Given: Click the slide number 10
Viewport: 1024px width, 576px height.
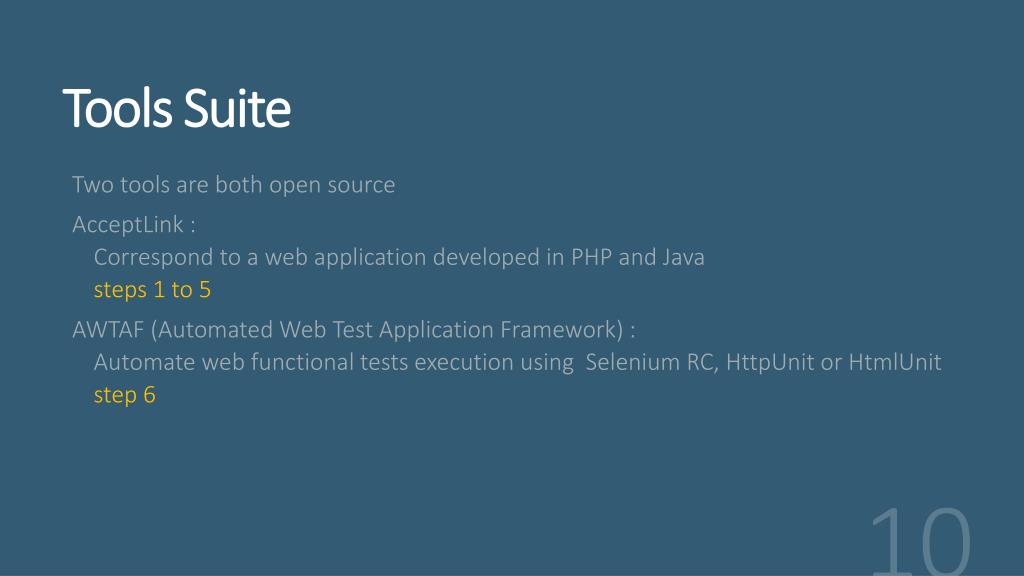Looking at the screenshot, I should [x=921, y=541].
